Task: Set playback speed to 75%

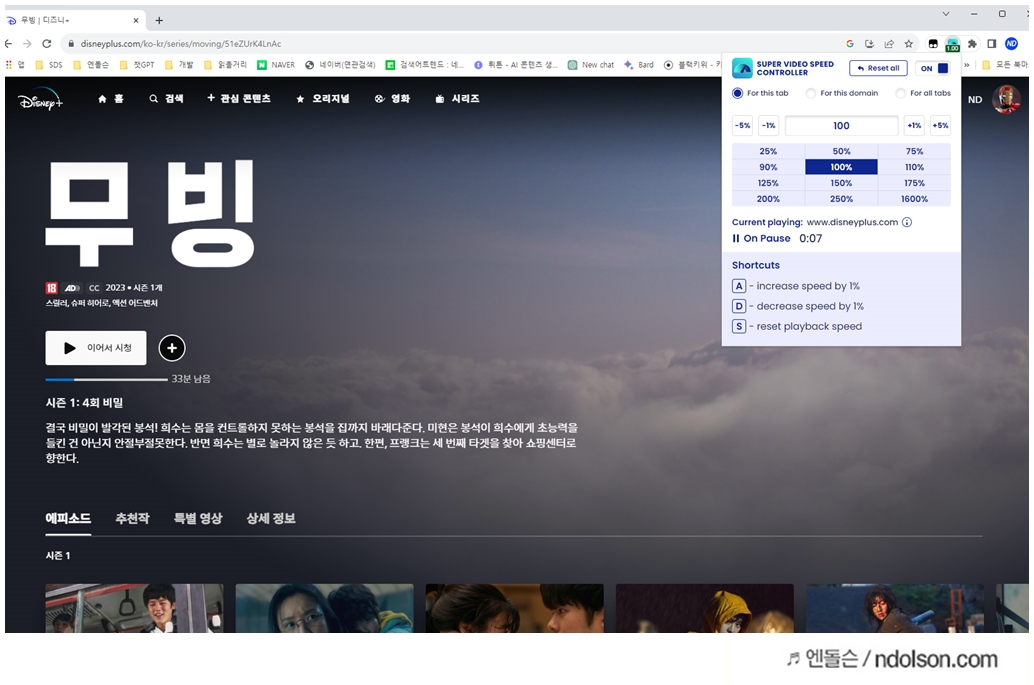Action: click(915, 151)
